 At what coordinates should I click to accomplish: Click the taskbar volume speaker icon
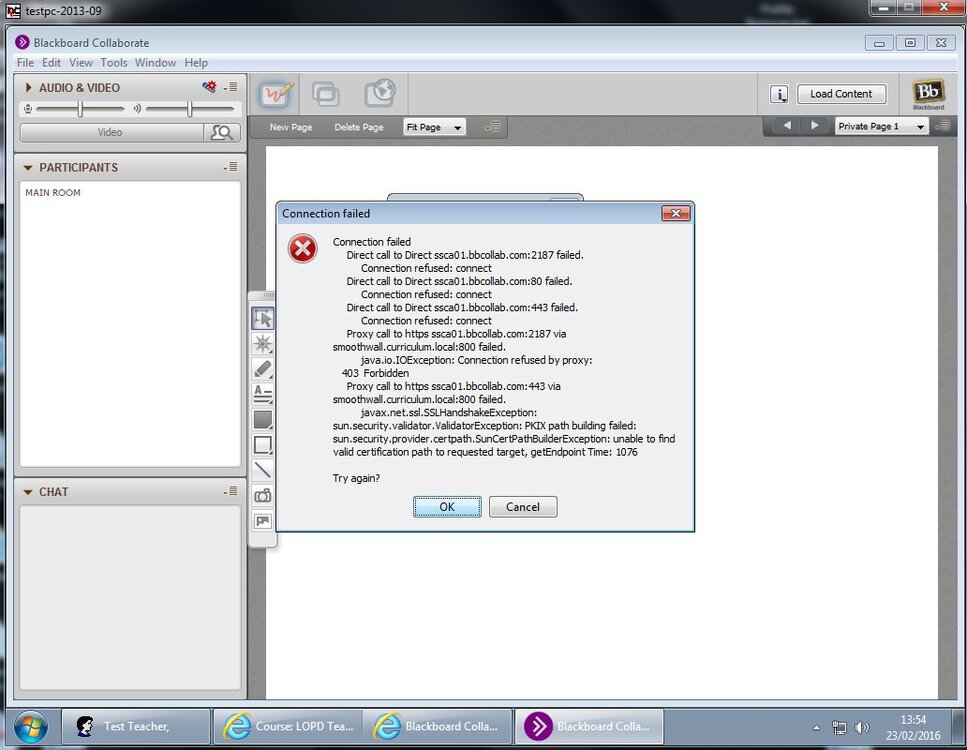pos(861,728)
